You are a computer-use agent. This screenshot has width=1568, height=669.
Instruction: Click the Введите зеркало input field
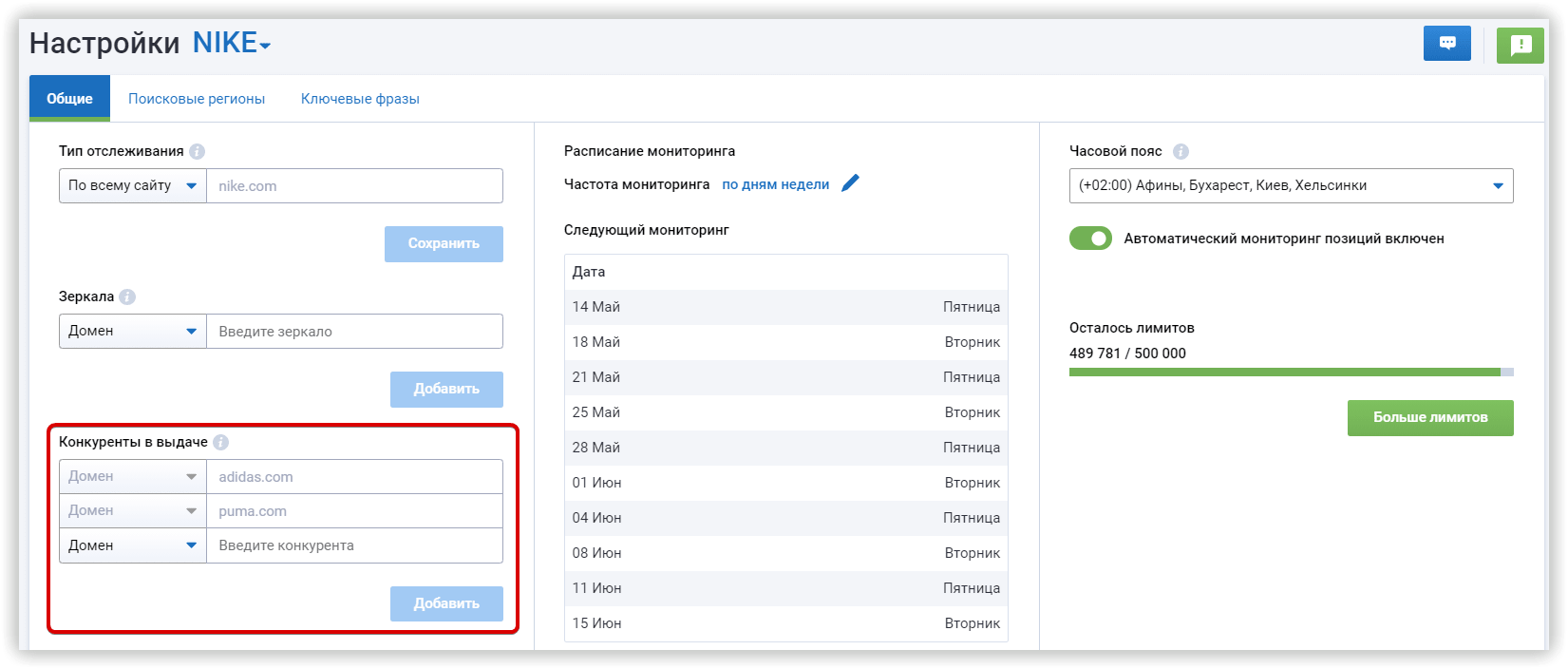(354, 332)
